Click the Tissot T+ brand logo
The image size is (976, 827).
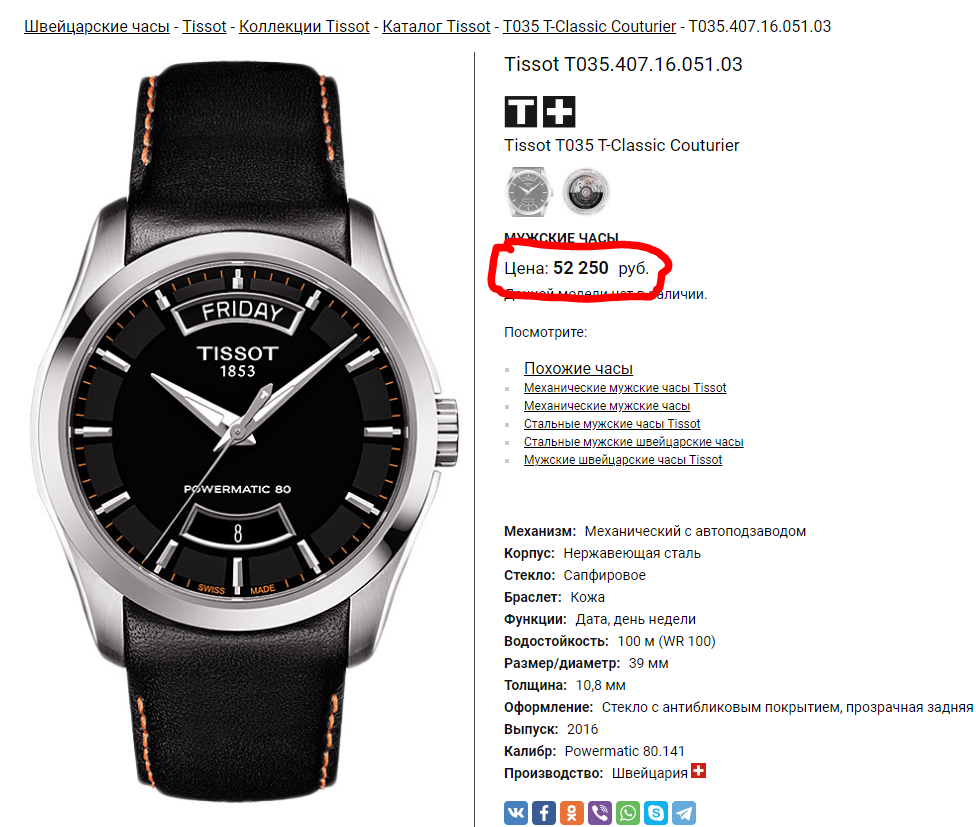[x=540, y=111]
